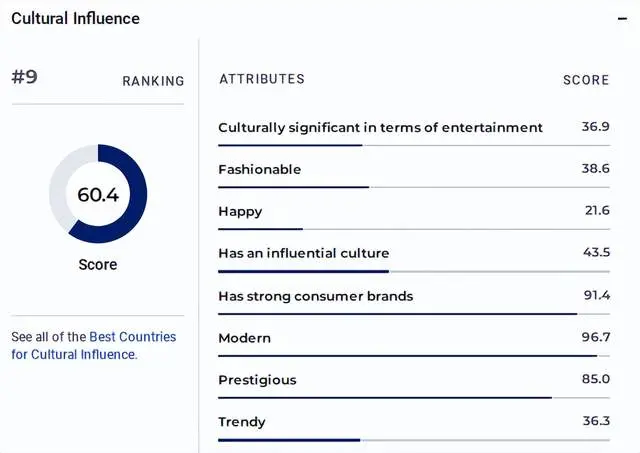The image size is (640, 453).
Task: Click the Cultural Influence panel heading
Action: 75,19
